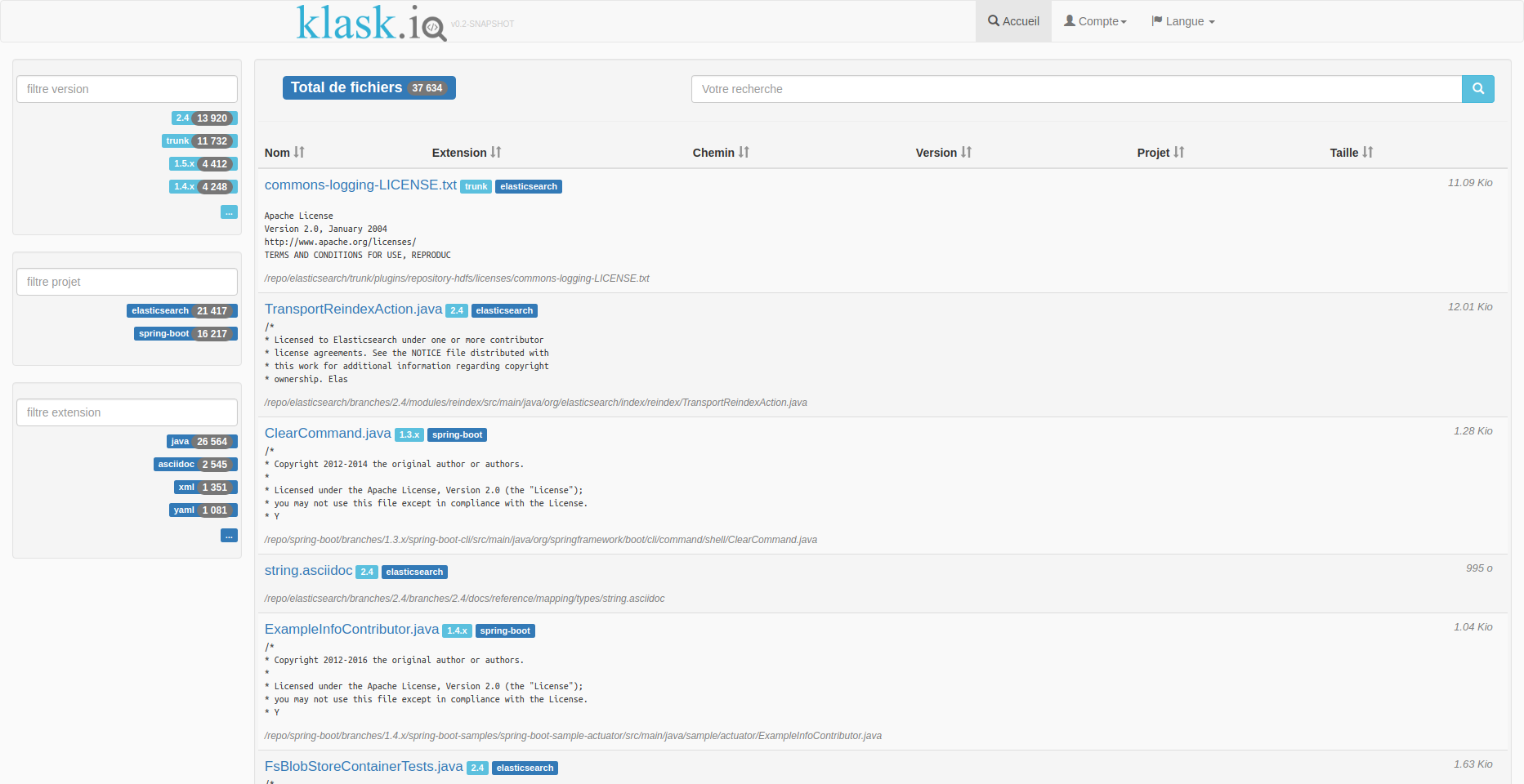This screenshot has width=1524, height=784.
Task: Sort by Chemin column arrows icon
Action: pos(744,153)
